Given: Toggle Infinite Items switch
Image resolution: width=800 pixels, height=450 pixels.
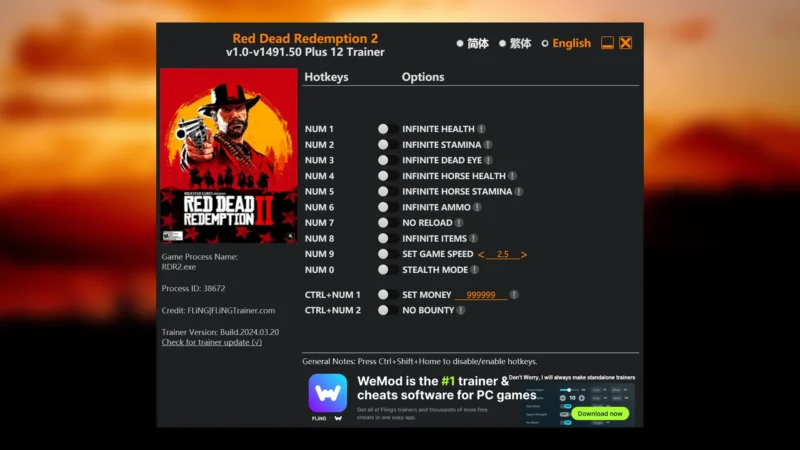Looking at the screenshot, I should 387,238.
